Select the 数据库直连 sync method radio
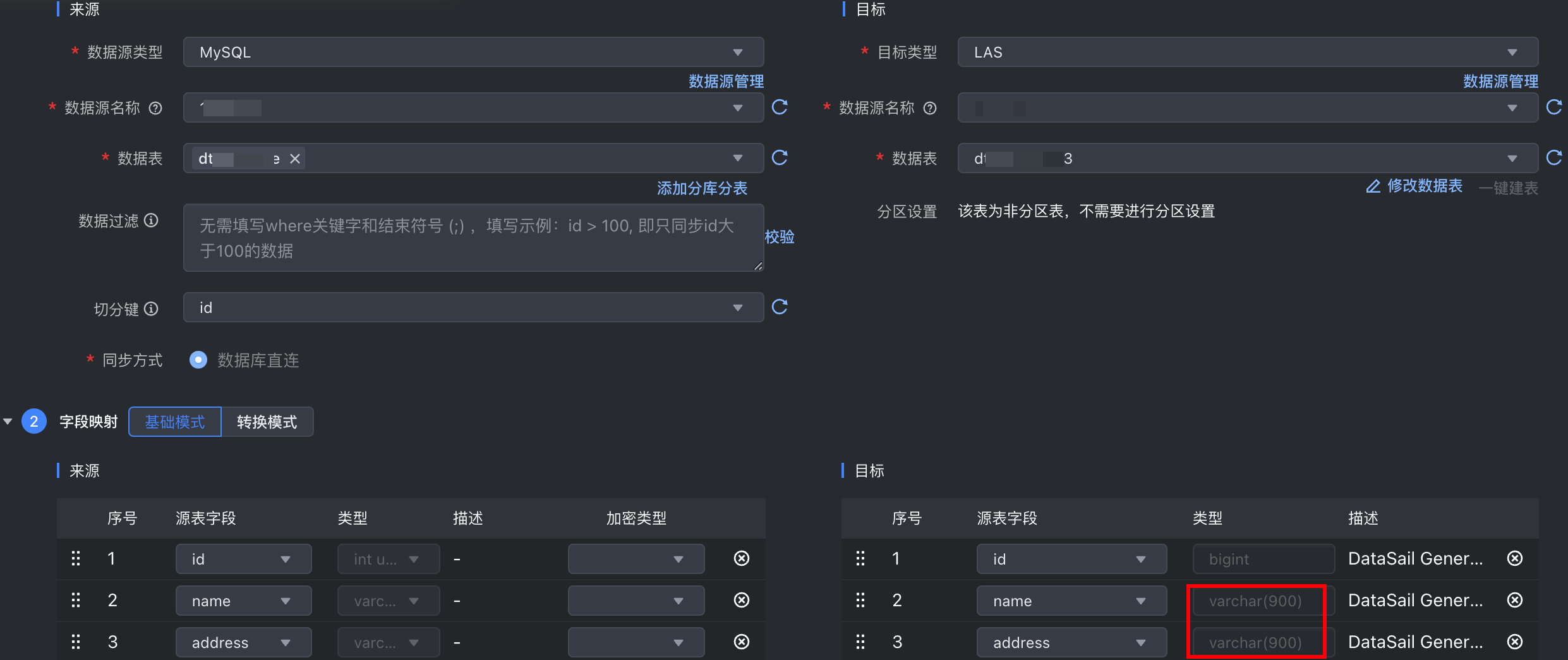The width and height of the screenshot is (1568, 660). coord(198,360)
